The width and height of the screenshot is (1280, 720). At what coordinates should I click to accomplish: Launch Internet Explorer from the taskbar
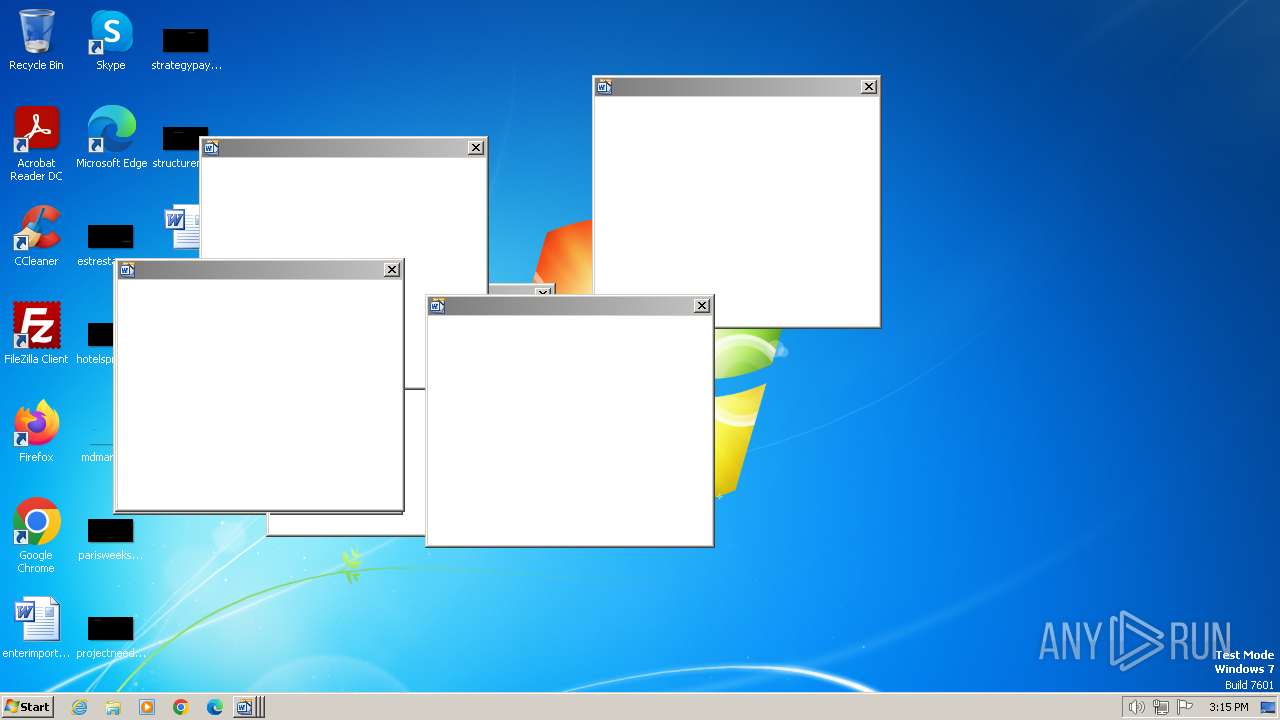pos(79,707)
